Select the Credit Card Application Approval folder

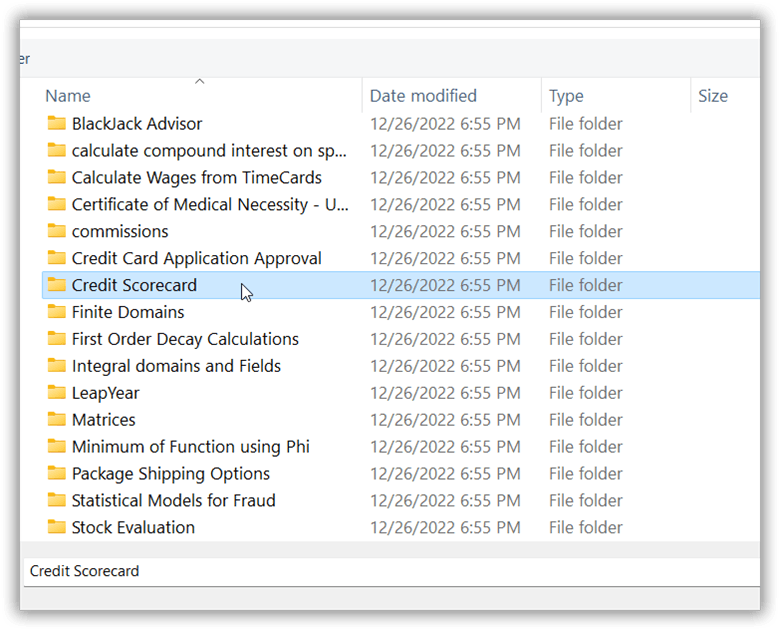coord(196,258)
